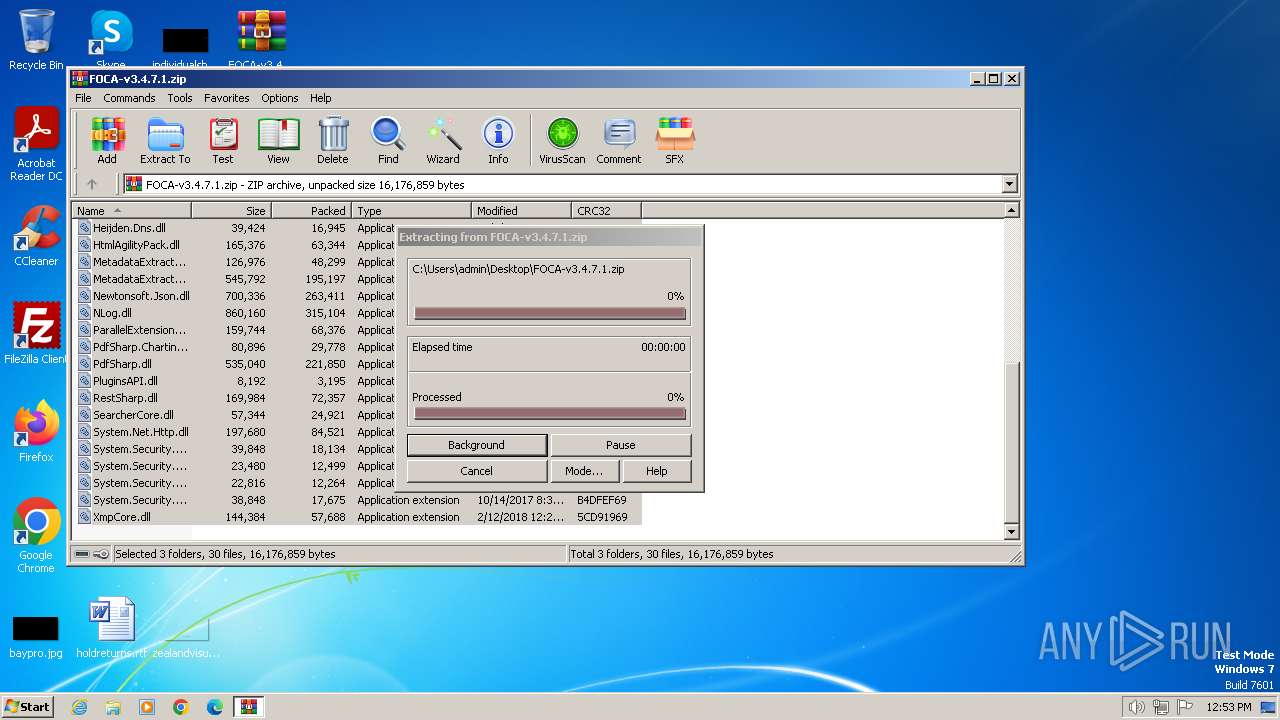Image resolution: width=1280 pixels, height=720 pixels.
Task: Sort by Size column header
Action: pyautogui.click(x=231, y=210)
